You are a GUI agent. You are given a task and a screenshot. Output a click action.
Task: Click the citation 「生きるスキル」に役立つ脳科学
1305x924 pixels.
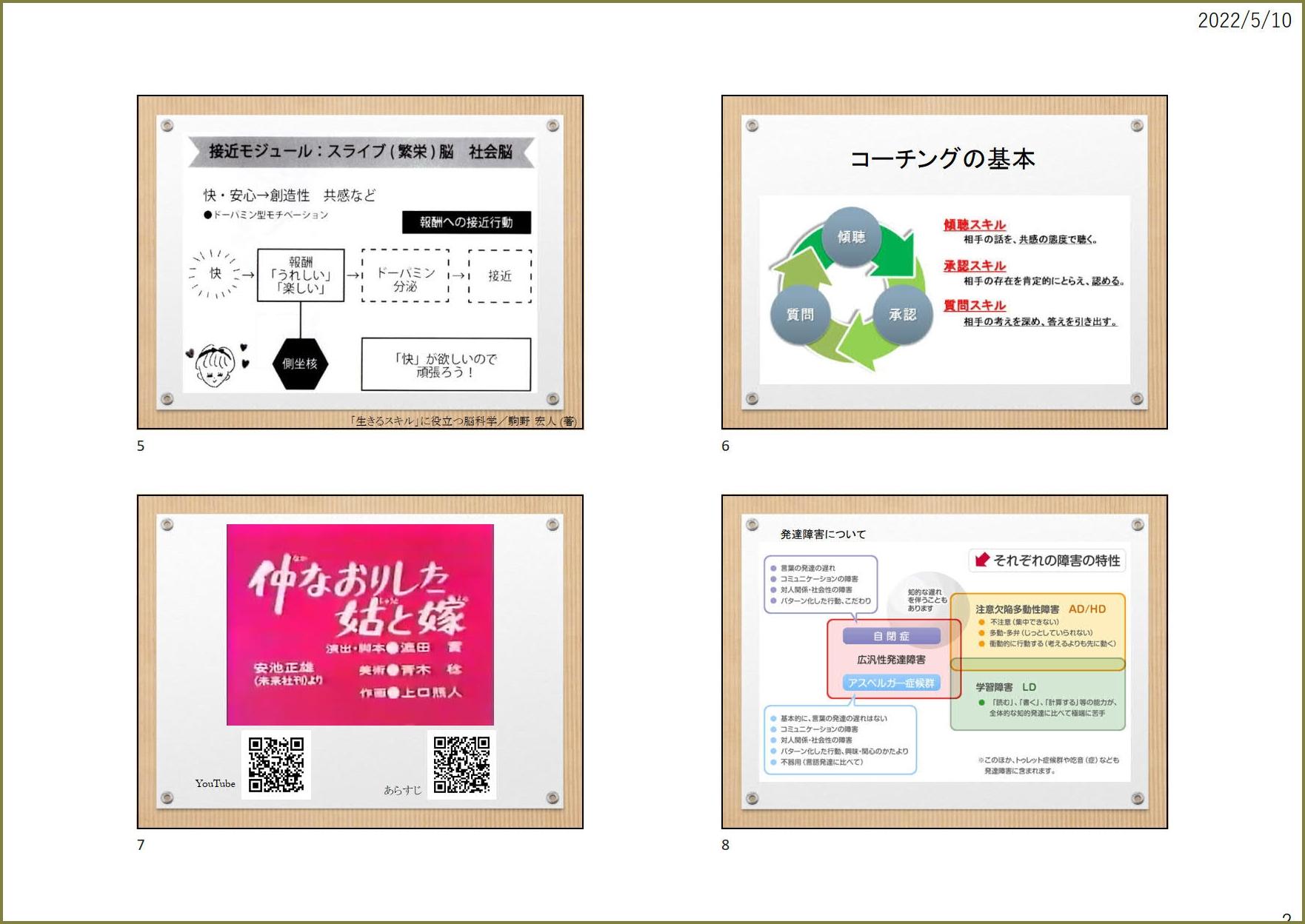(x=463, y=421)
